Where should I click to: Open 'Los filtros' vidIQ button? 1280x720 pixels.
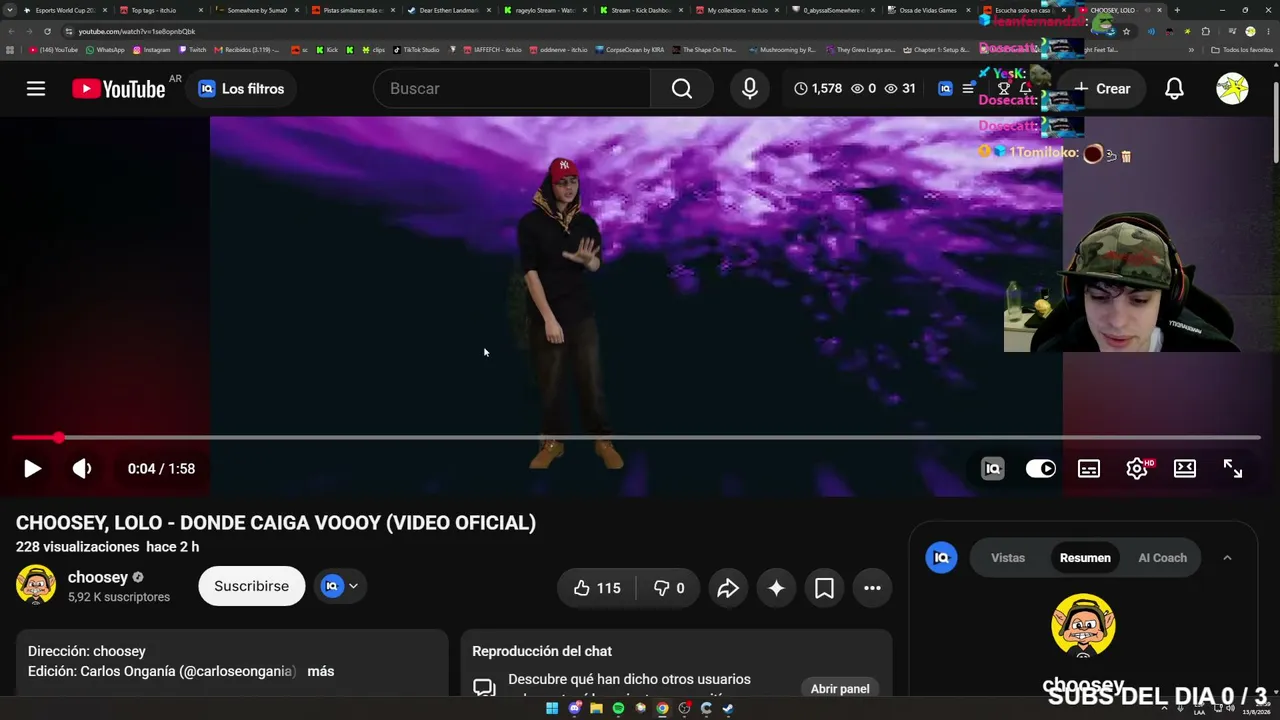pyautogui.click(x=241, y=89)
